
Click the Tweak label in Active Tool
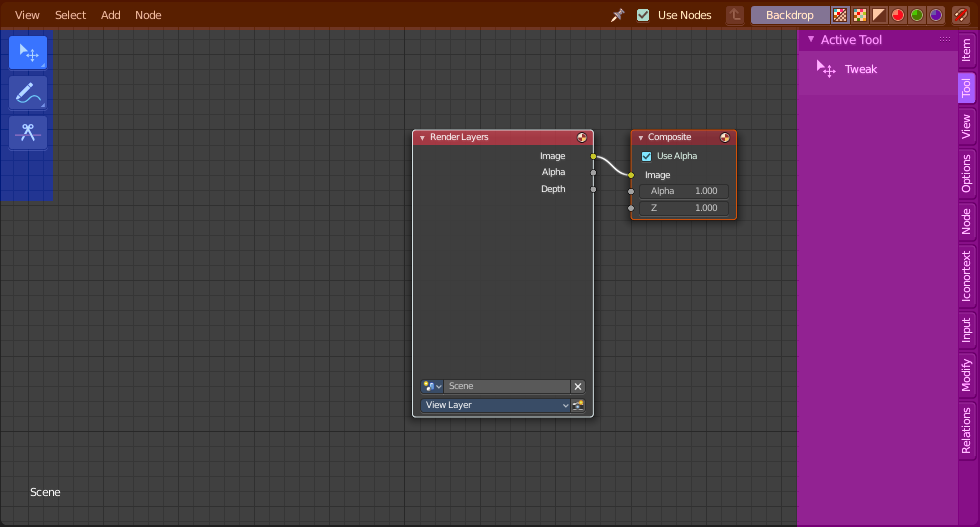(x=861, y=69)
